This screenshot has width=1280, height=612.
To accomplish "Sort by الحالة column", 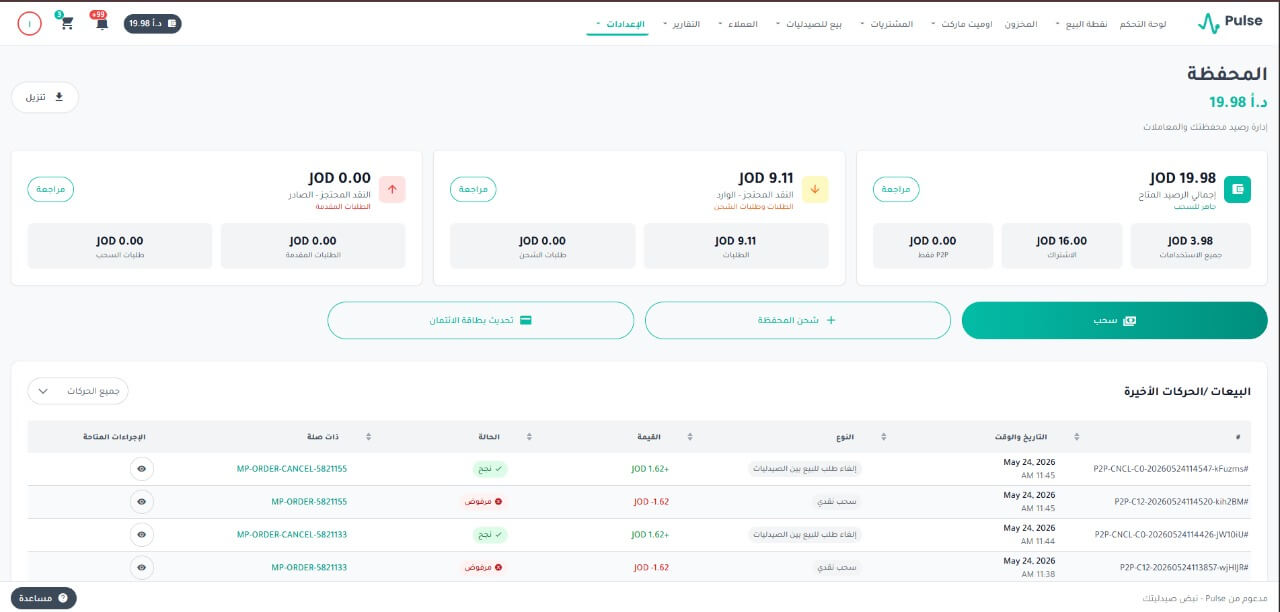I will [529, 437].
